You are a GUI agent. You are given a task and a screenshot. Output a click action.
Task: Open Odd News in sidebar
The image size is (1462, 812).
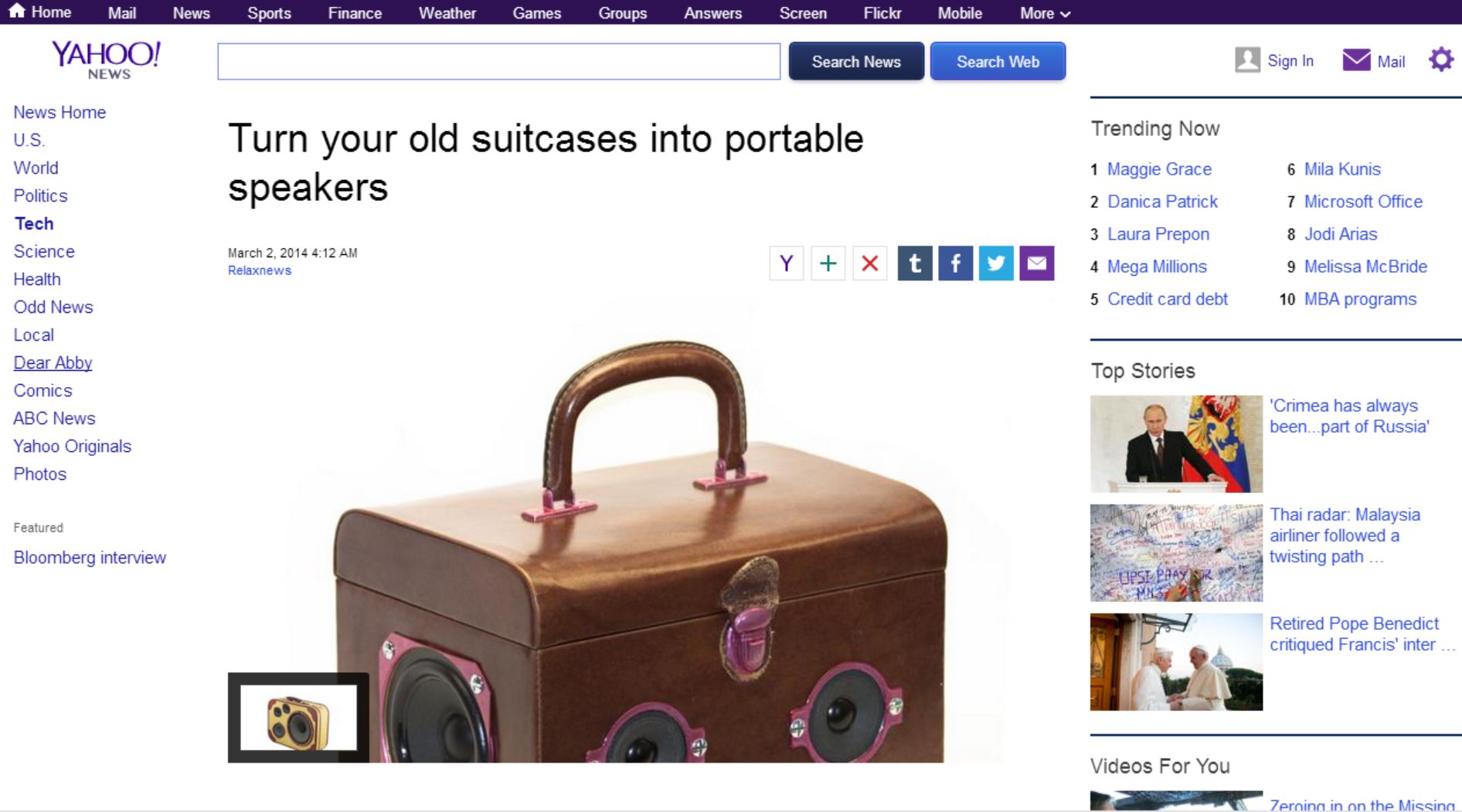click(x=53, y=307)
